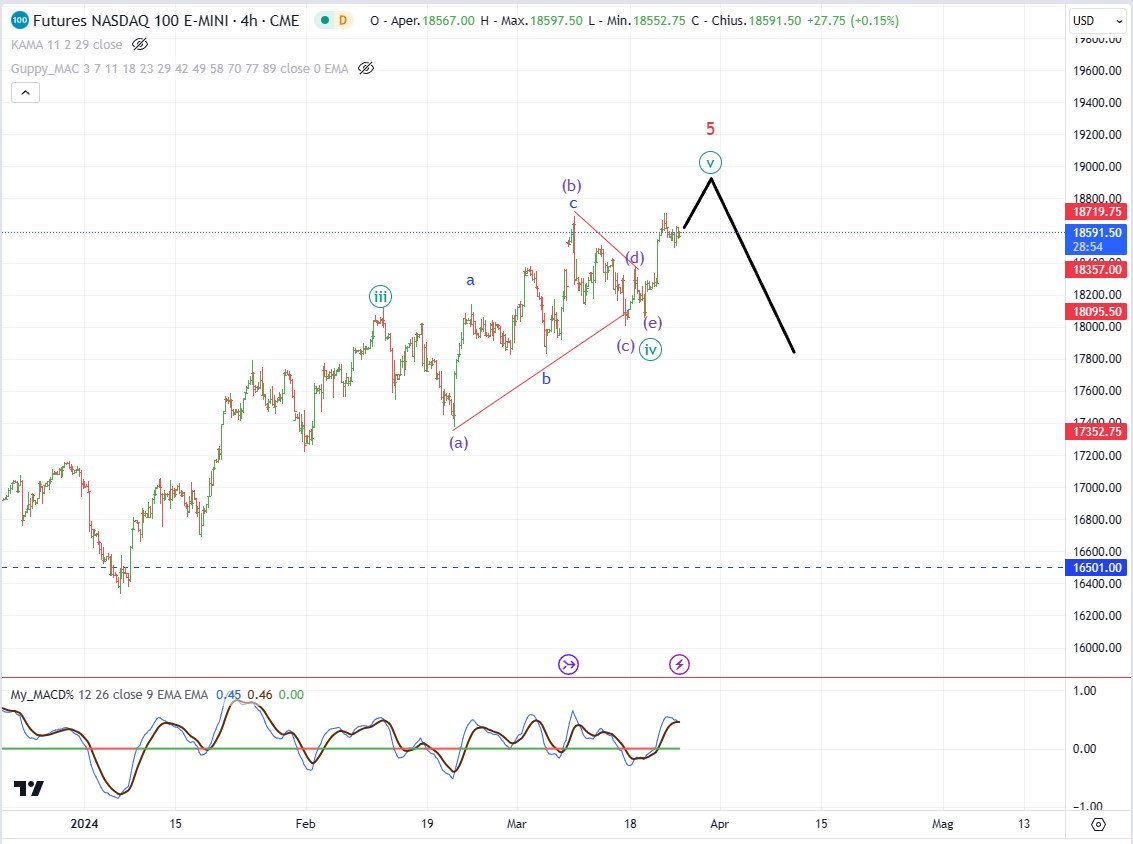Toggle visibility of the KAMA indicator
1133x844 pixels.
(140, 45)
